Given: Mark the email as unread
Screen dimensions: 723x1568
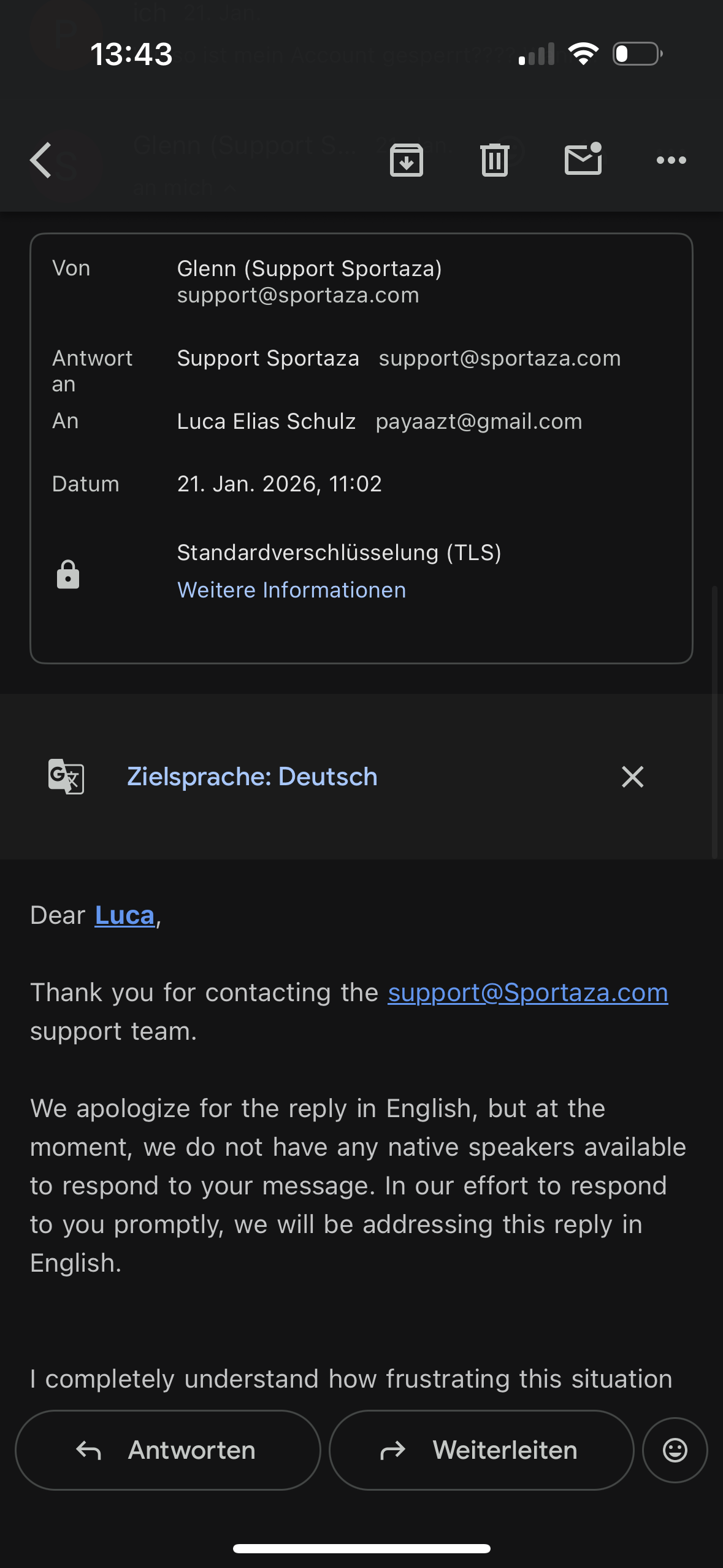Looking at the screenshot, I should click(583, 159).
